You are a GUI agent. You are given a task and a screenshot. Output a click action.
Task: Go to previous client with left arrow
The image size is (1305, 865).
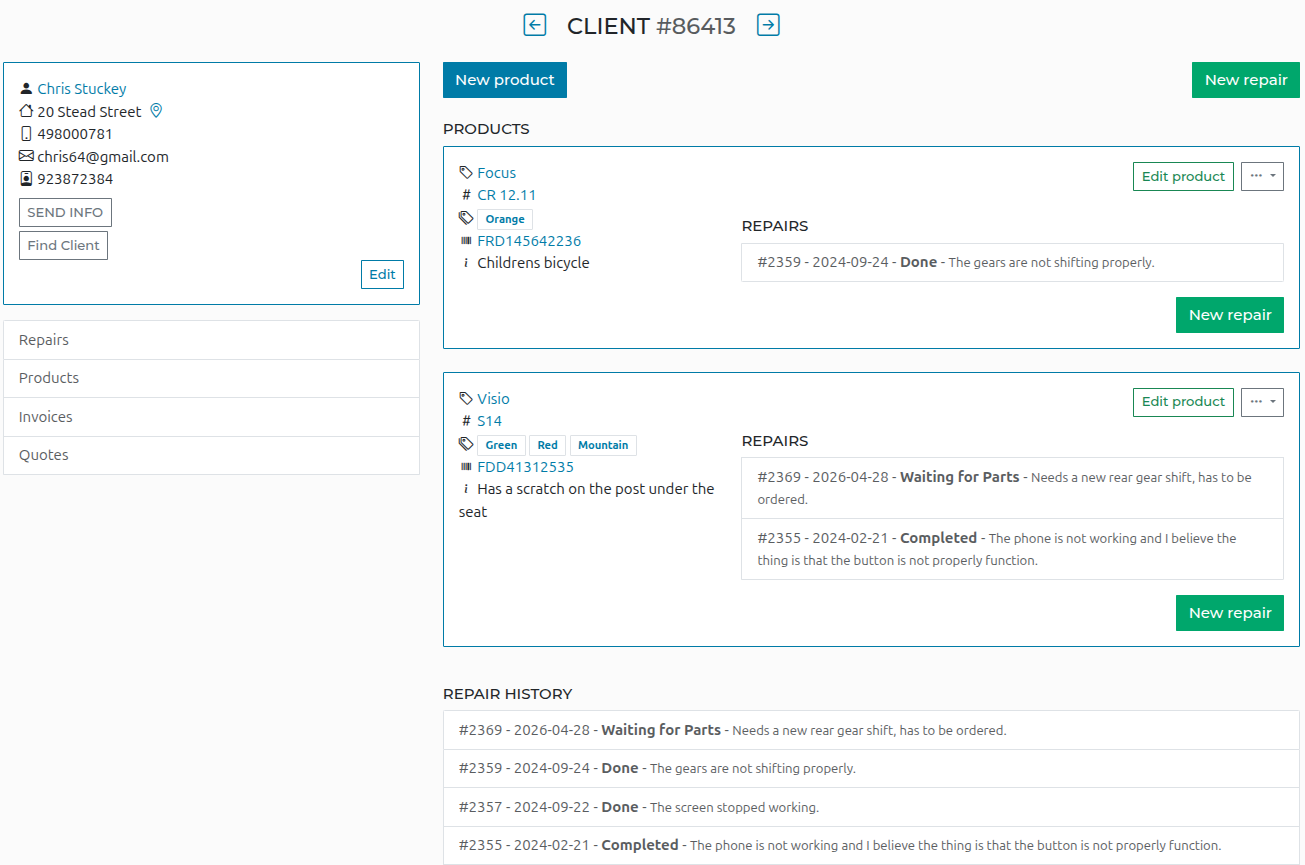click(535, 25)
